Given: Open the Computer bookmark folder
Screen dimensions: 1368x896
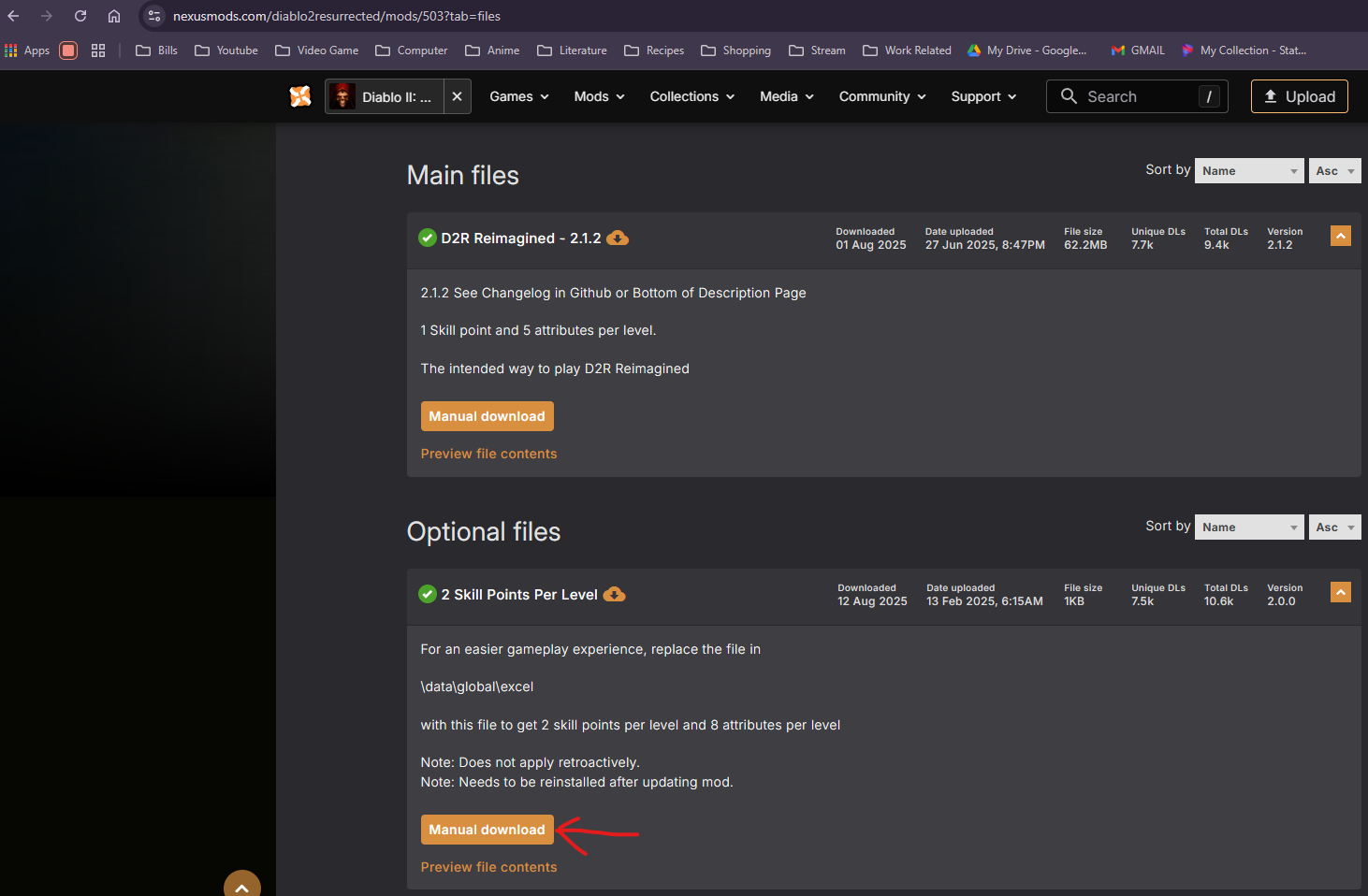Looking at the screenshot, I should point(412,51).
